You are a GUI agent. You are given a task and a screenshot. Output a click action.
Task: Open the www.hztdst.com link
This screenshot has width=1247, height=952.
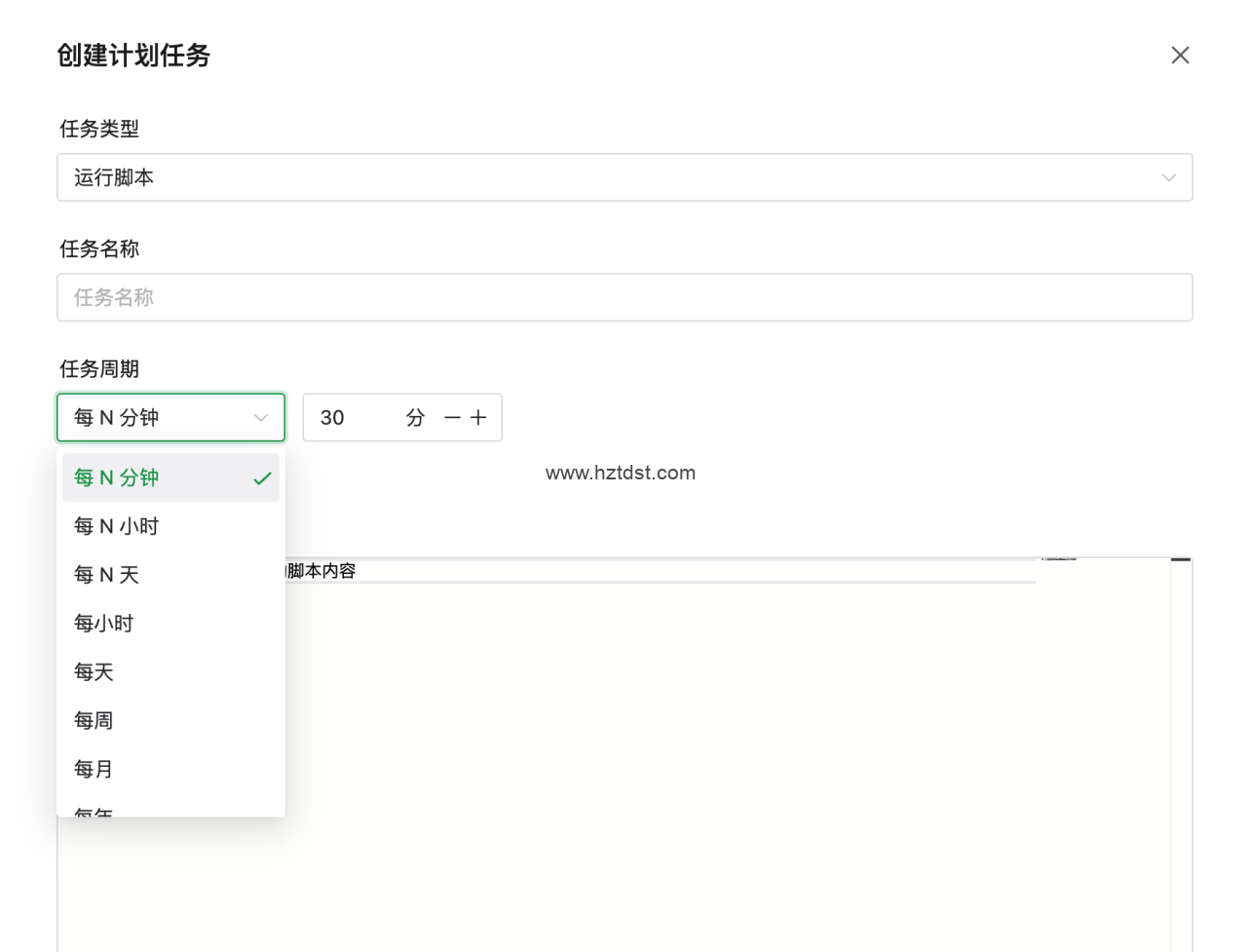point(621,473)
